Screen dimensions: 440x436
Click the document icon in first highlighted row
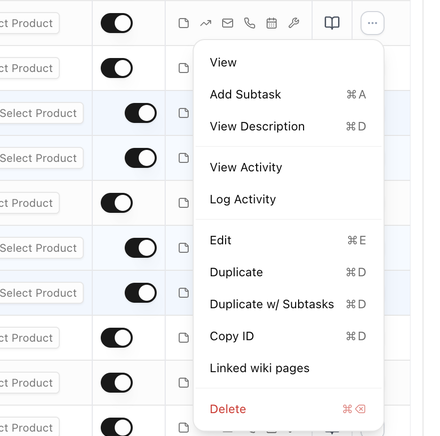tap(184, 113)
